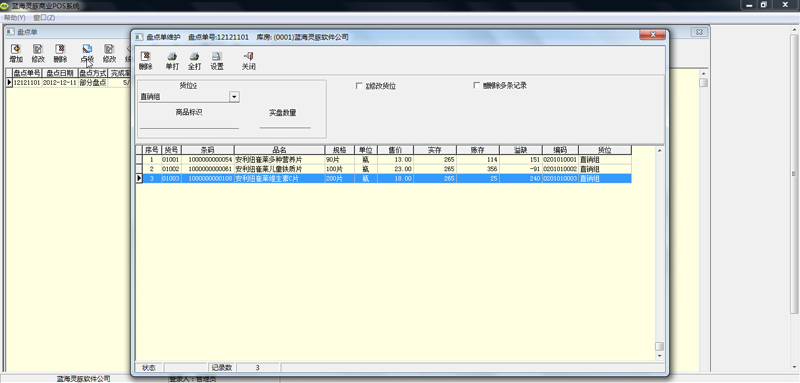Click the grid scrollbar down arrow
This screenshot has height=383, width=800.
pos(659,355)
